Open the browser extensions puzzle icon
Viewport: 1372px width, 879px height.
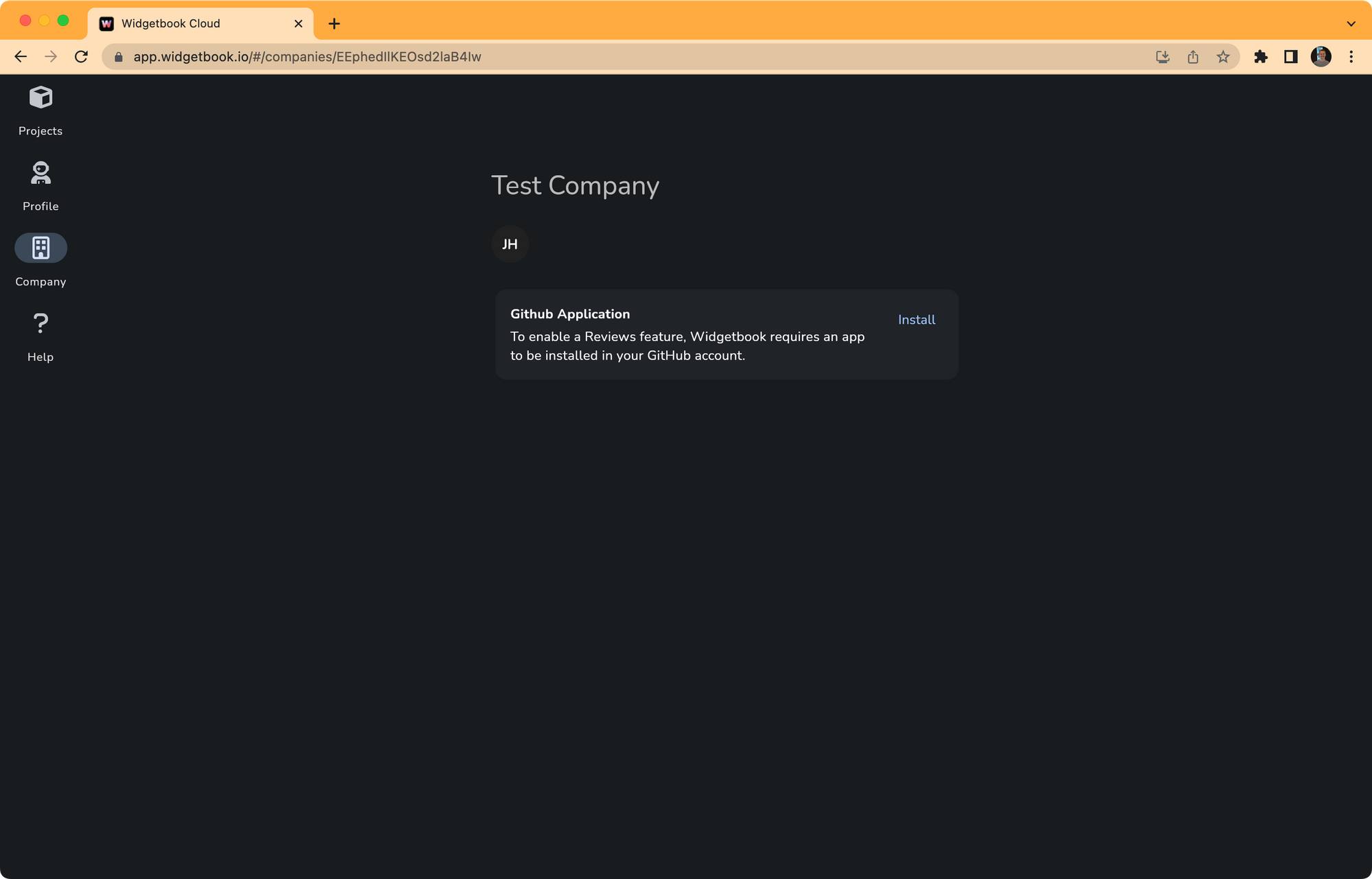[x=1260, y=57]
